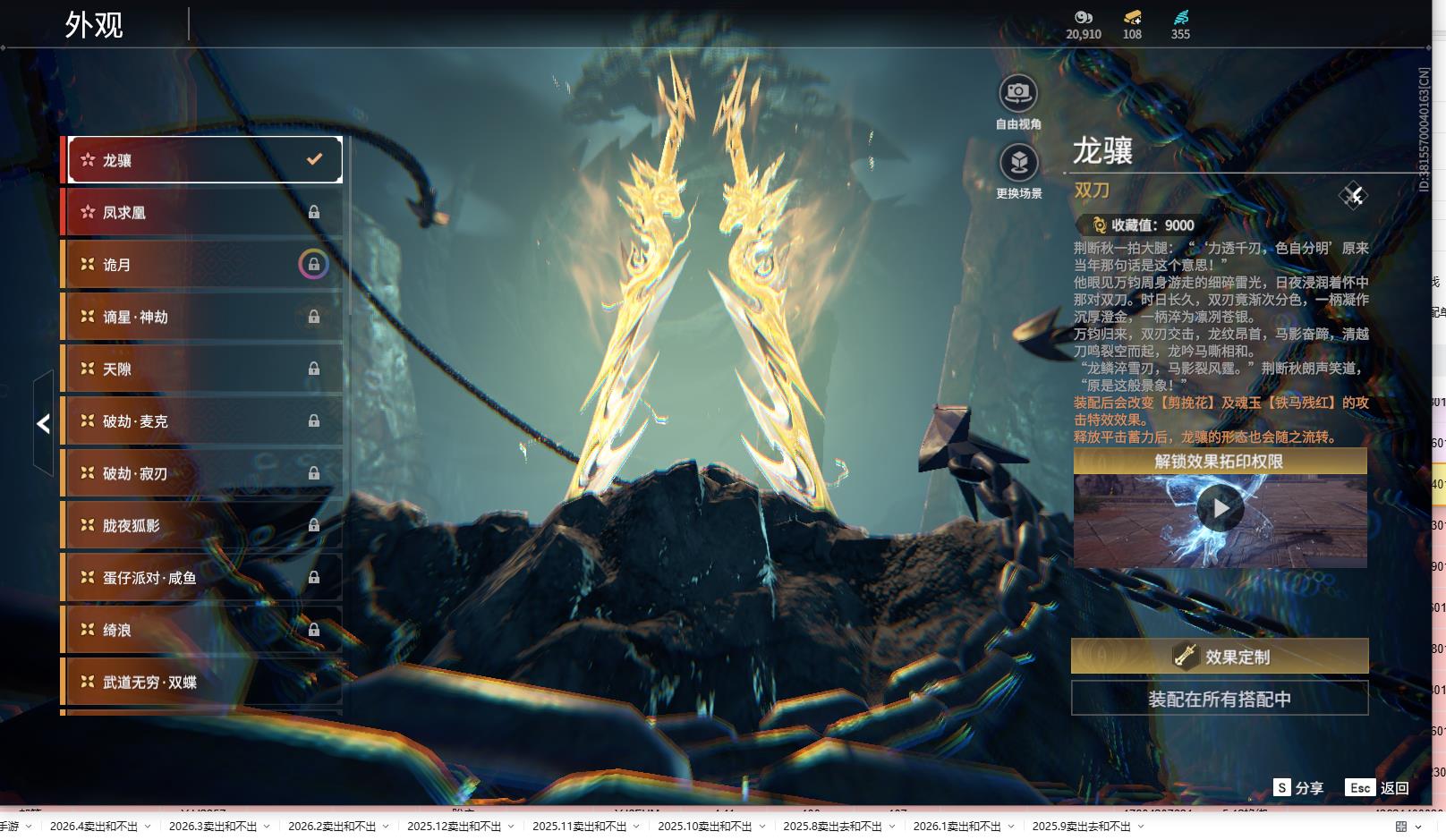Play the effect preview video

point(1221,509)
